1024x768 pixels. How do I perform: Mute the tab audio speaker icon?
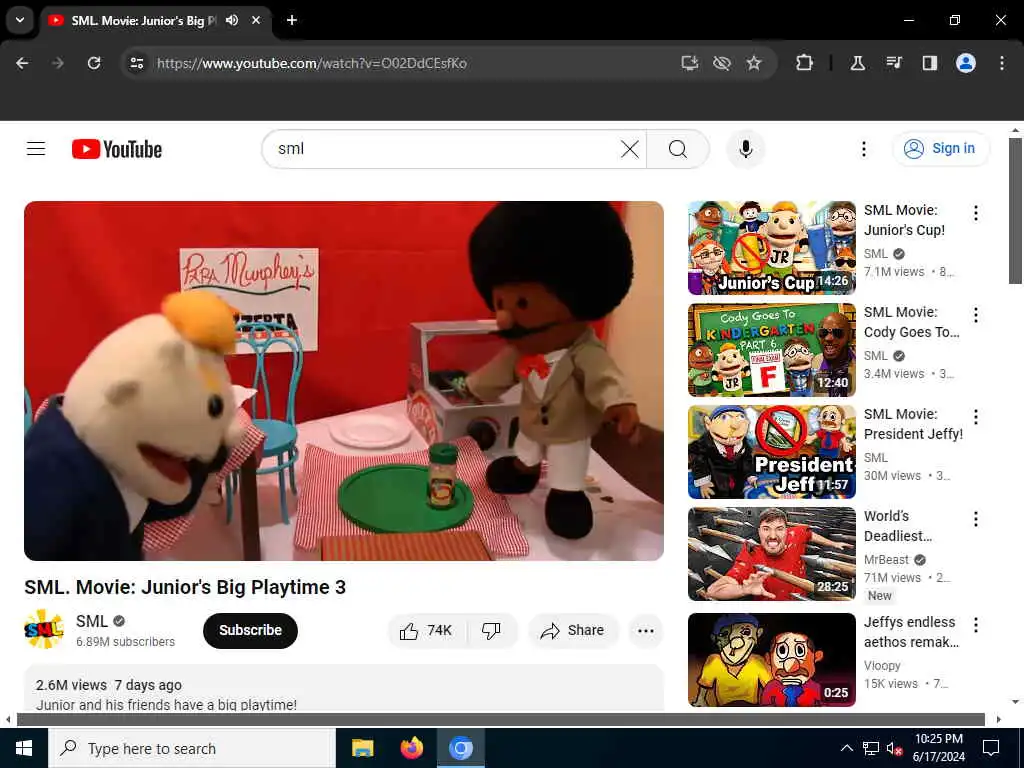(232, 20)
